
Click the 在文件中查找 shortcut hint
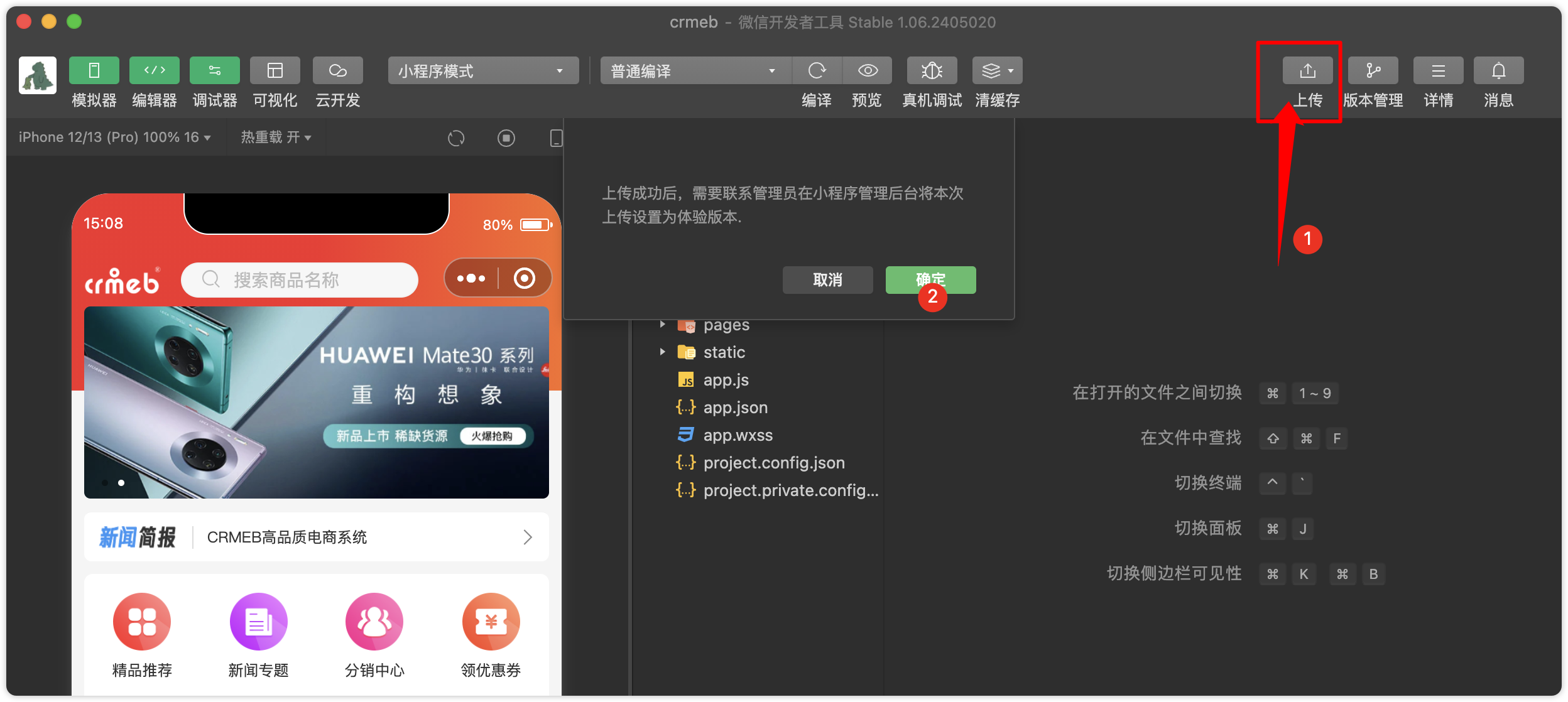click(1190, 438)
